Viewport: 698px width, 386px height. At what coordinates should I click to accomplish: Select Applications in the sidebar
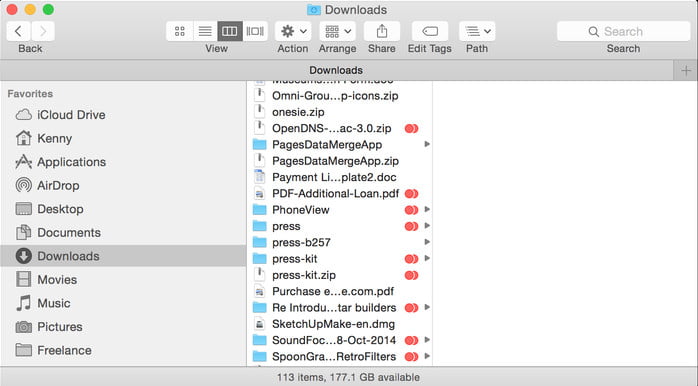71,162
